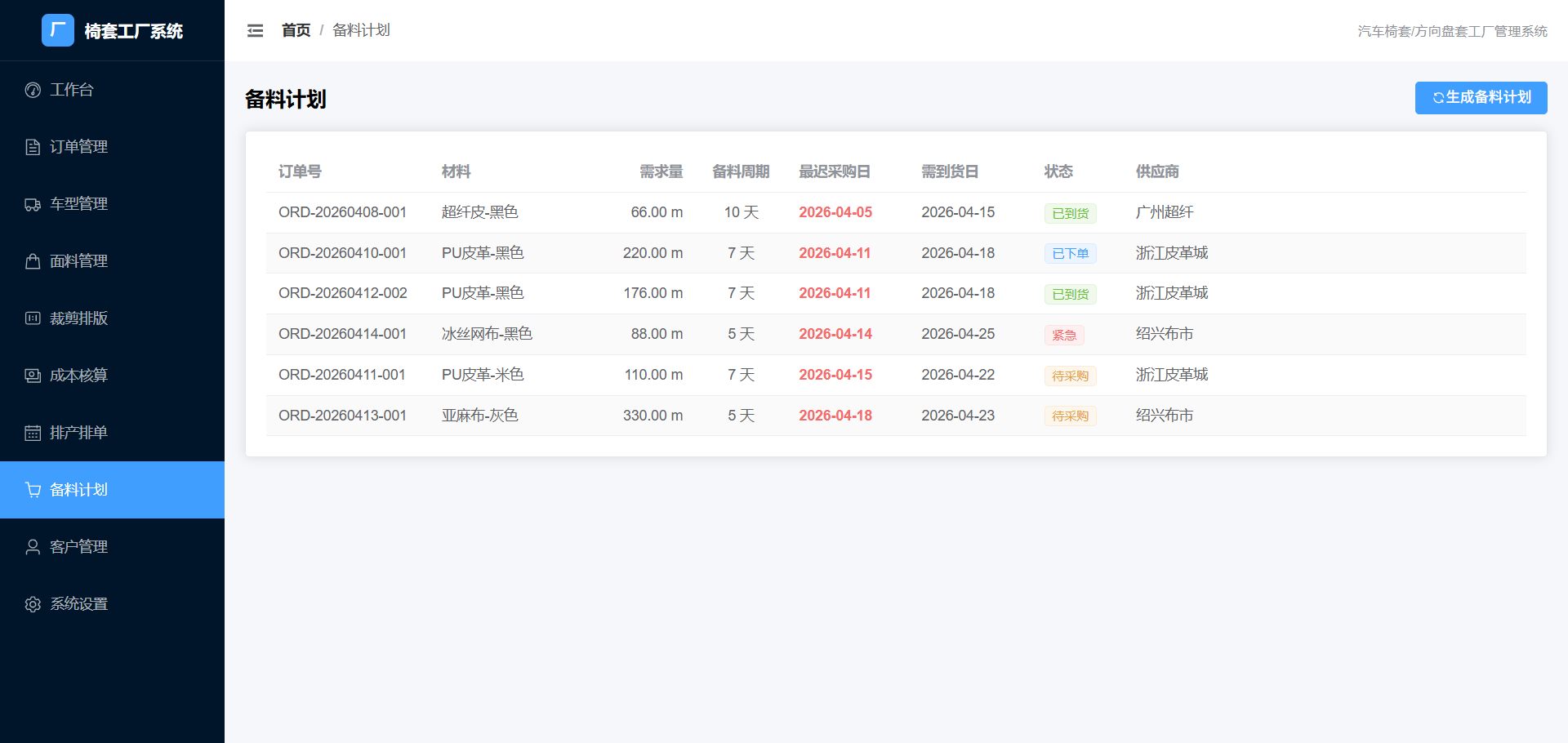This screenshot has width=1568, height=743.
Task: Go to 首页 via breadcrumb
Action: point(296,30)
